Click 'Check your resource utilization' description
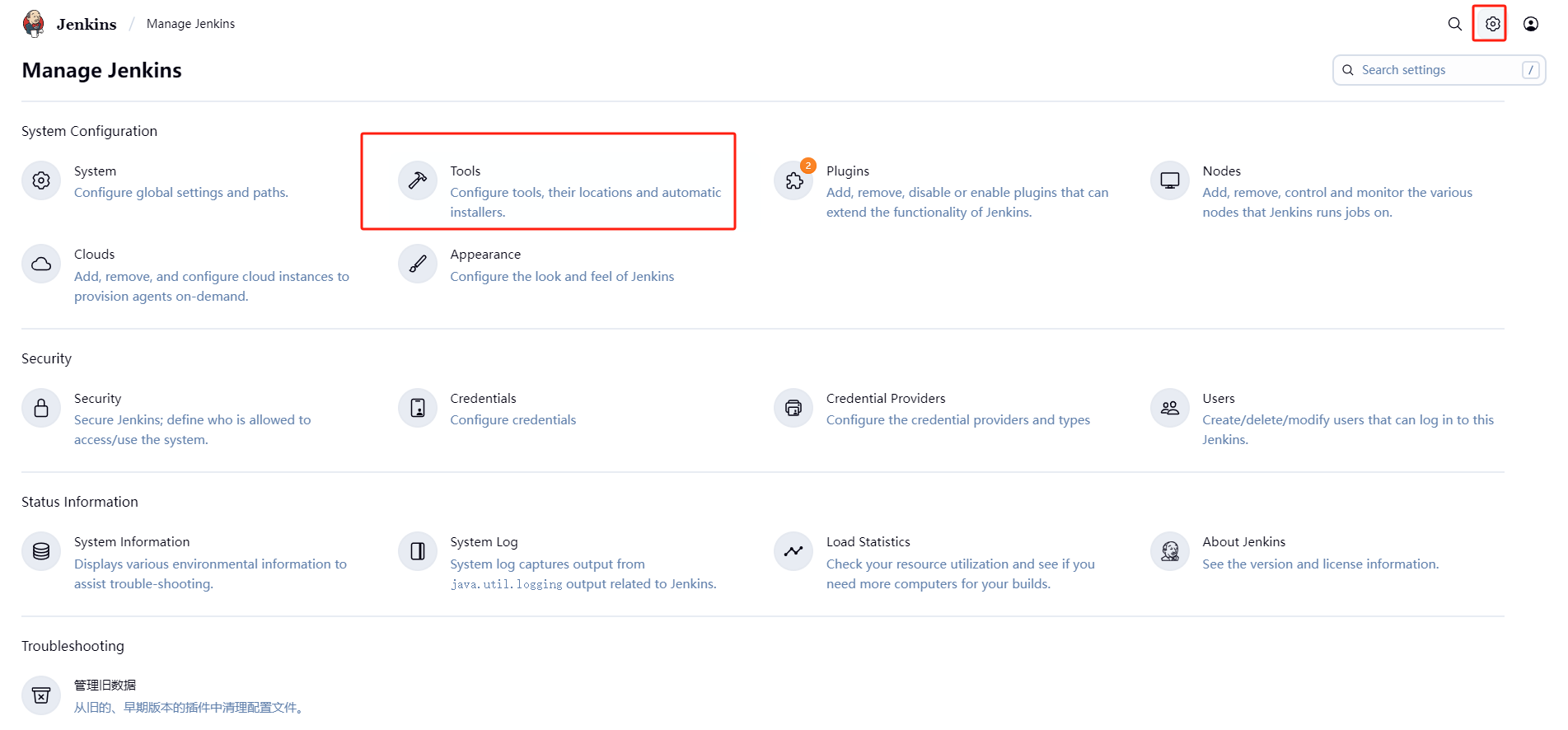The width and height of the screenshot is (1568, 730). click(961, 573)
